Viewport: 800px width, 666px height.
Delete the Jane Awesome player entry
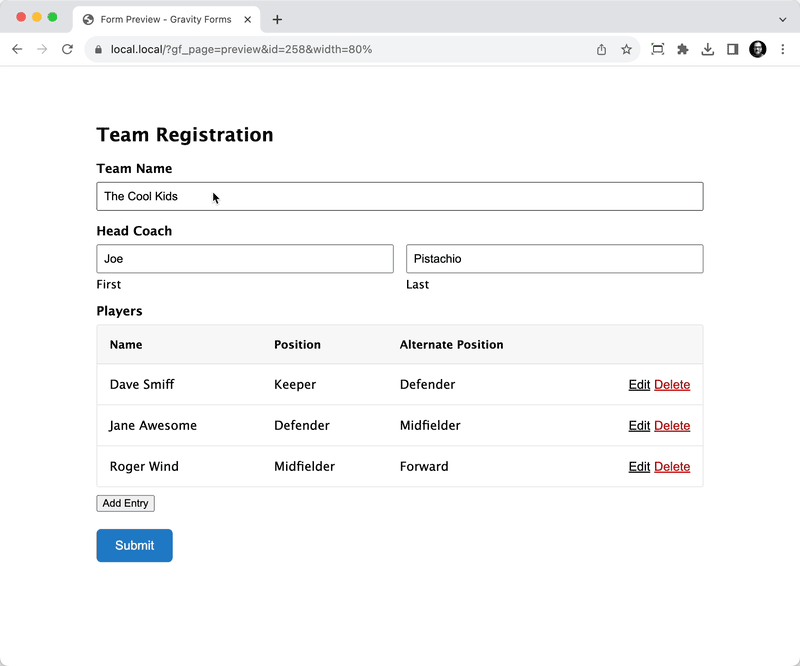(672, 426)
